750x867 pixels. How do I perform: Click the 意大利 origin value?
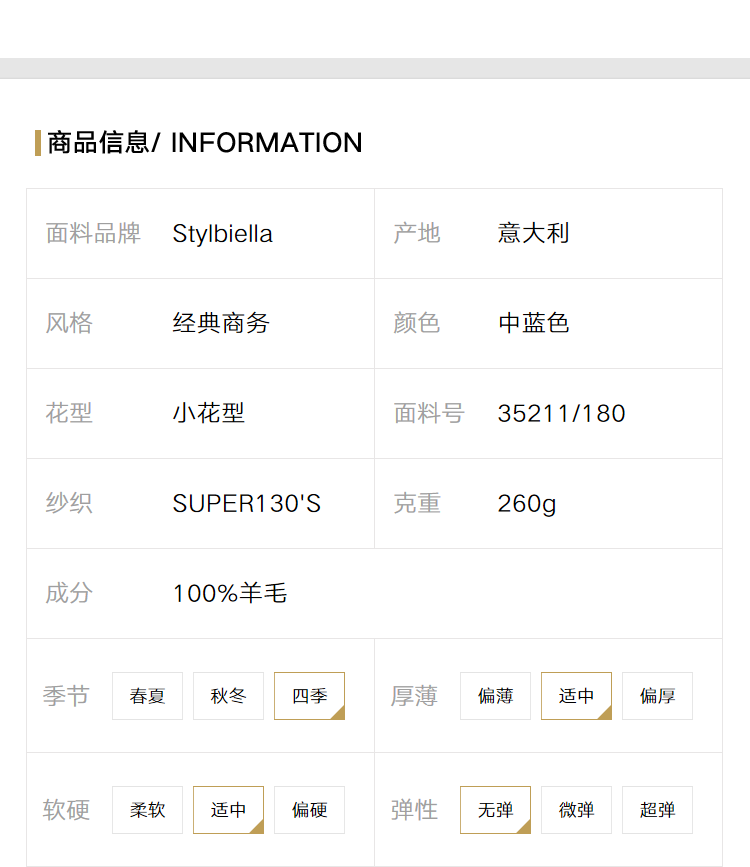(x=533, y=233)
